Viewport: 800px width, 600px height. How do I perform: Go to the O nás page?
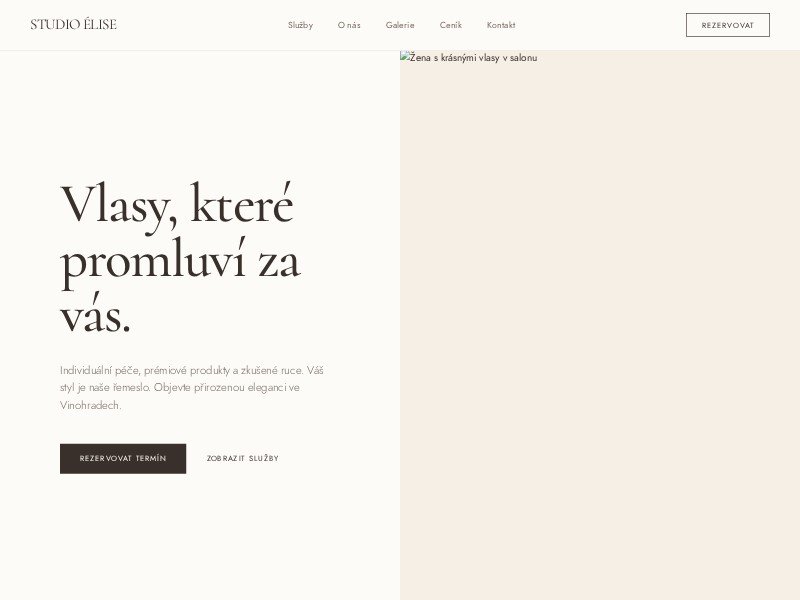point(349,25)
